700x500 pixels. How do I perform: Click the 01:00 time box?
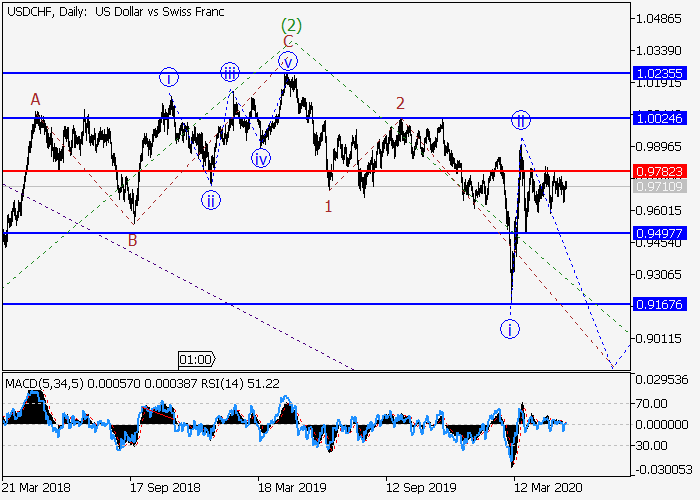[x=195, y=359]
